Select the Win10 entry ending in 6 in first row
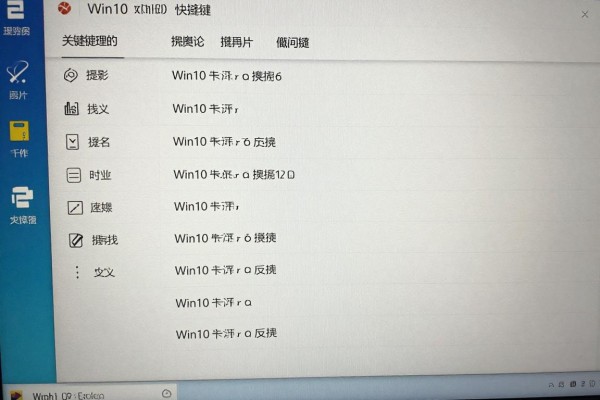This screenshot has width=600, height=400. (x=227, y=76)
